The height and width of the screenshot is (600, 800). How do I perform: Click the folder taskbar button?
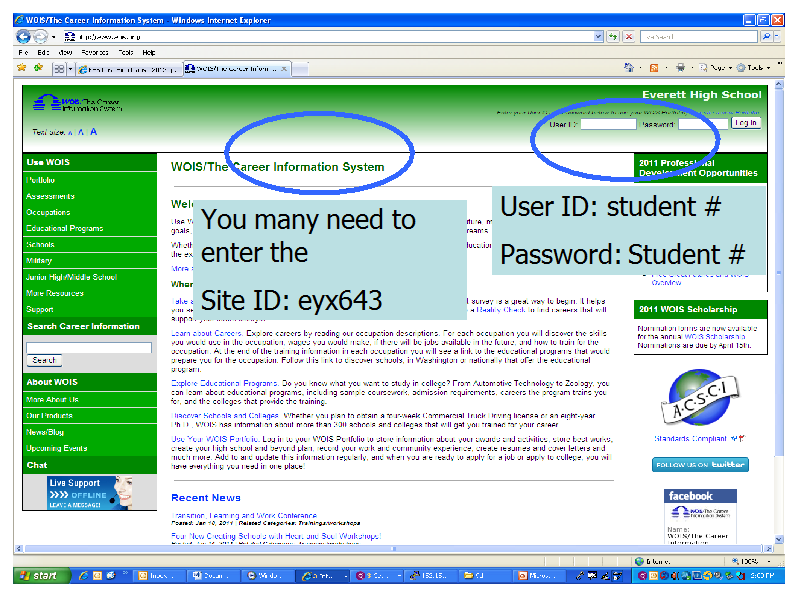click(x=485, y=576)
